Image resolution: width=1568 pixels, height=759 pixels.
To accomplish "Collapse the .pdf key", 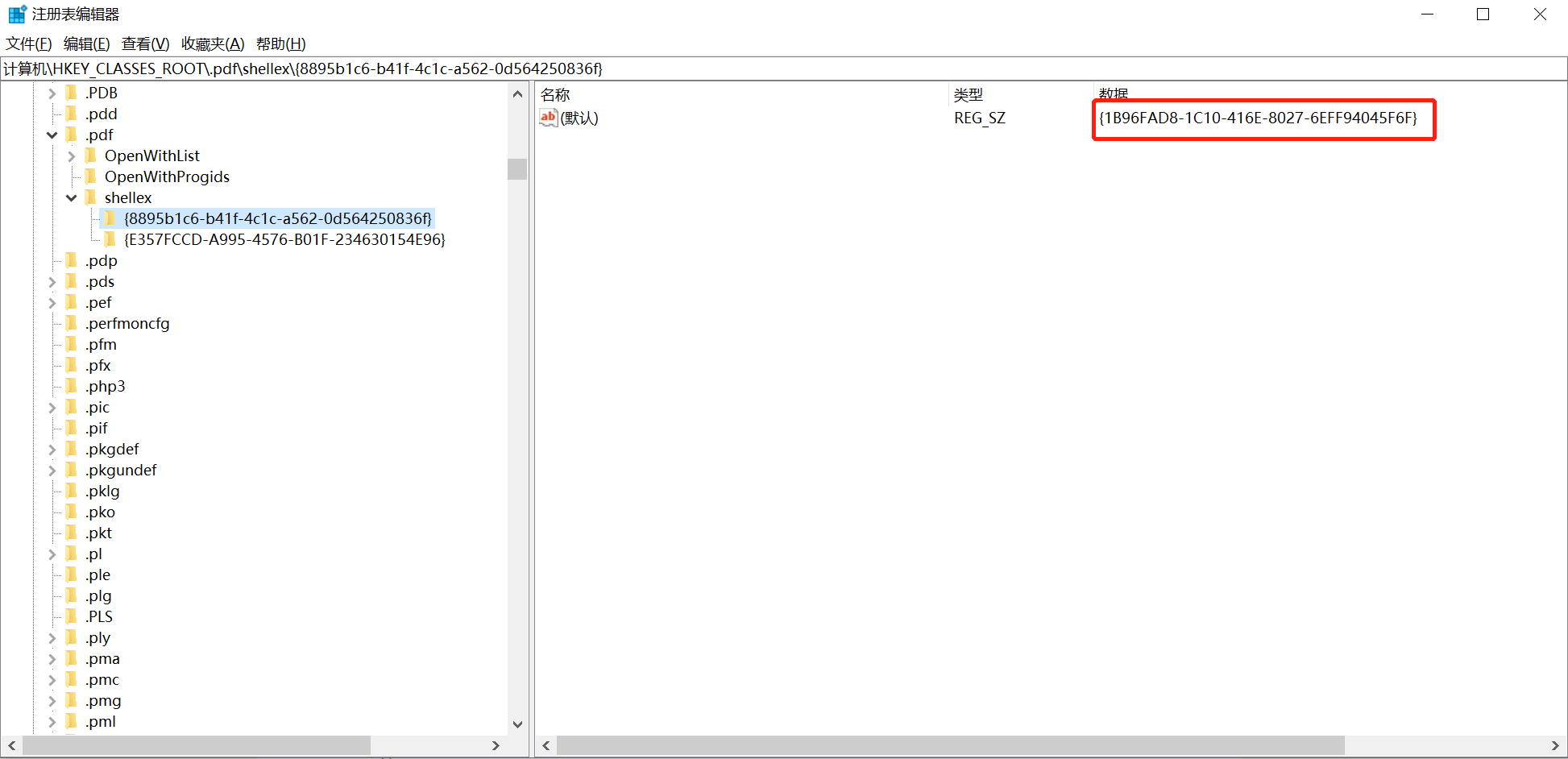I will (x=52, y=135).
